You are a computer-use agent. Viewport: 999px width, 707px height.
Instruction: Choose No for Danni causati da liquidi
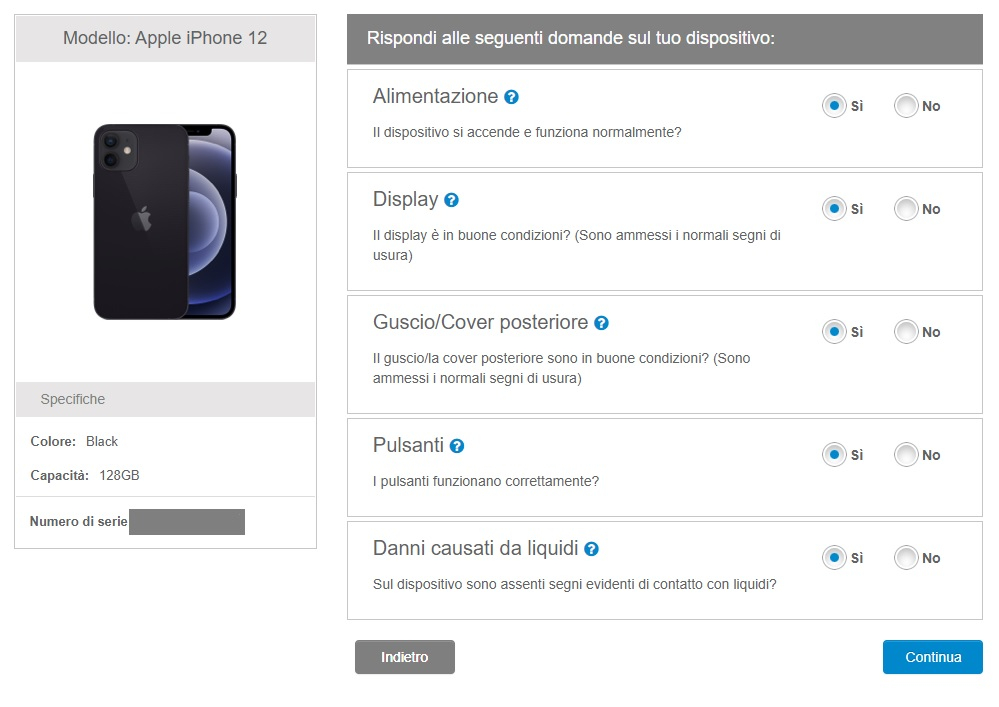(x=906, y=558)
